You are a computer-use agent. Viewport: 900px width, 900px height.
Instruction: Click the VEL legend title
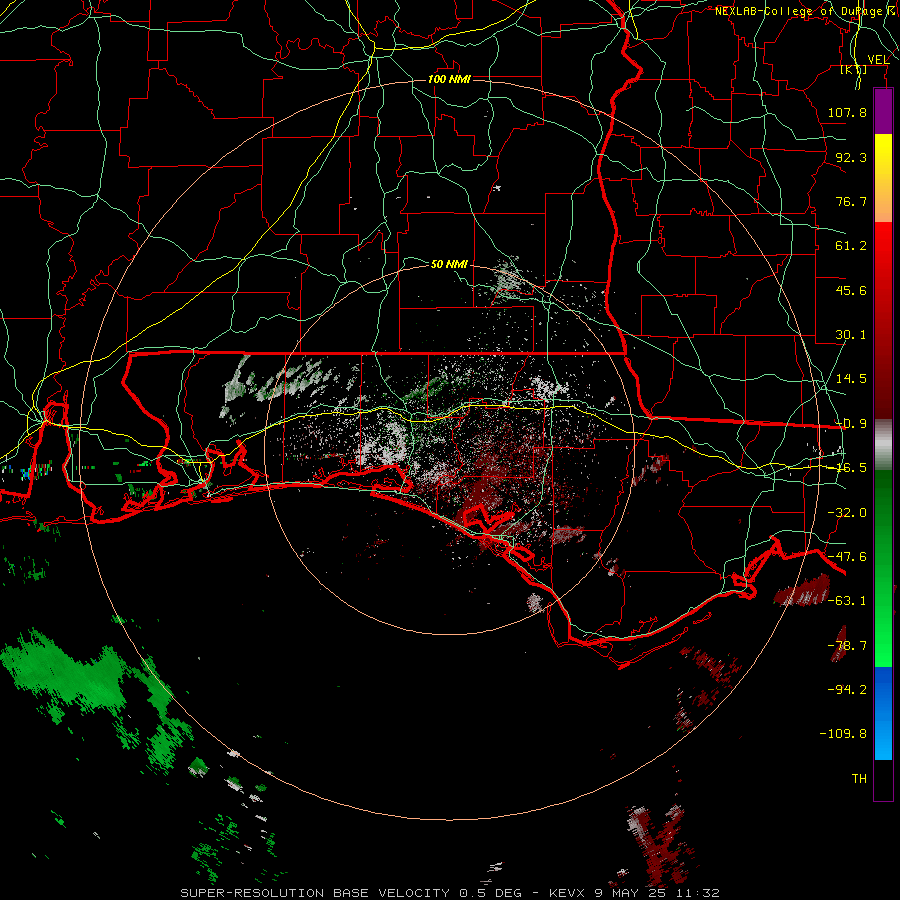pos(878,60)
